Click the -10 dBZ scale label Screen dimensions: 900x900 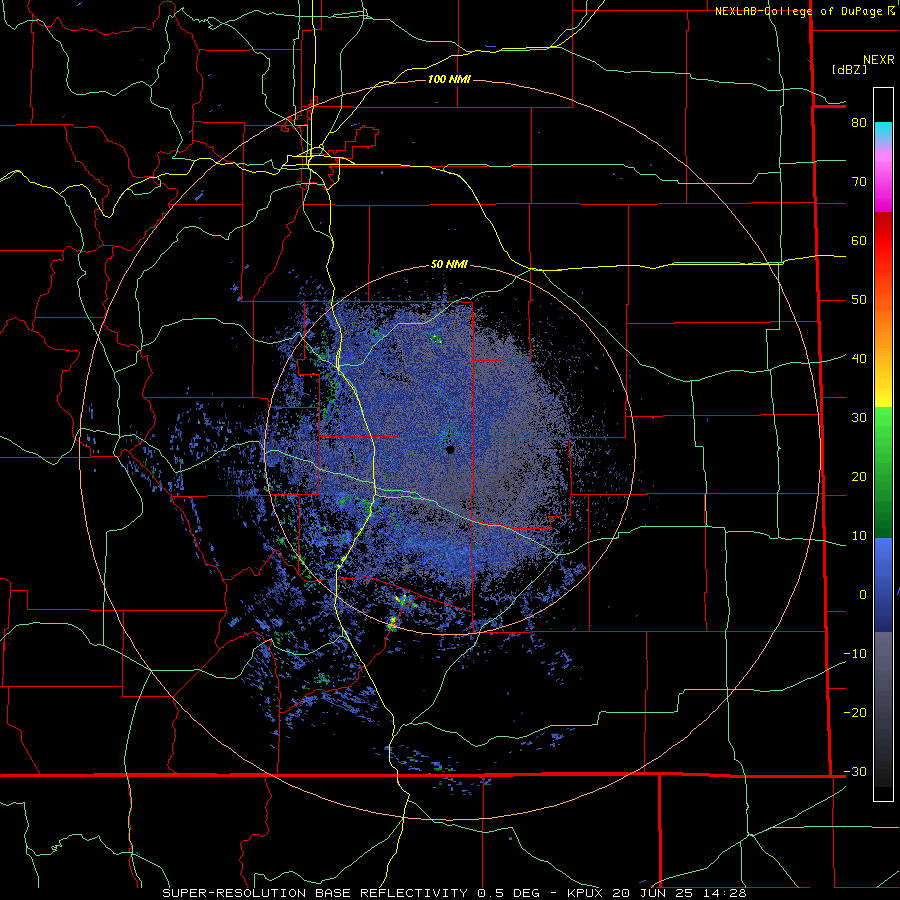[855, 654]
